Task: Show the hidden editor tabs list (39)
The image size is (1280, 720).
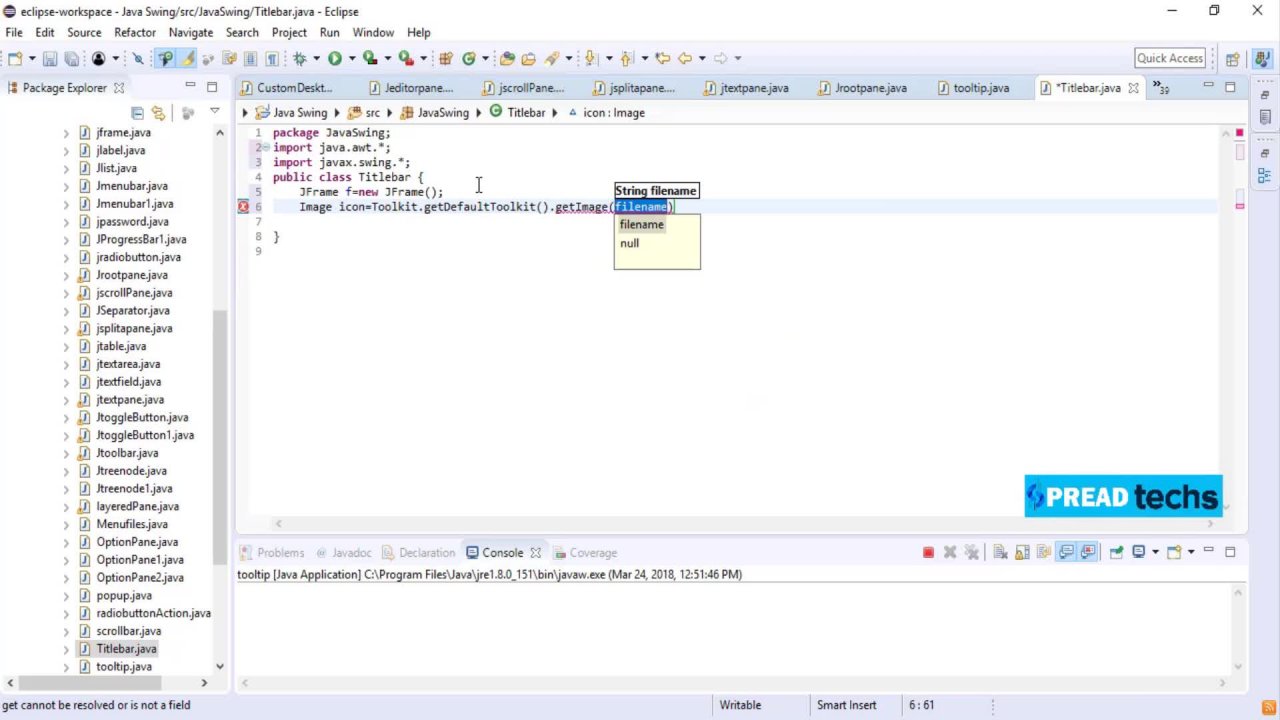Action: point(1160,88)
